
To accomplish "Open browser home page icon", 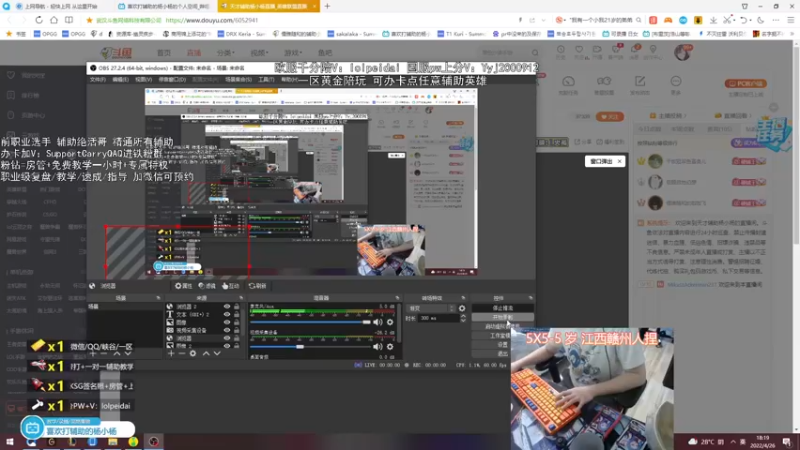I will pos(54,20).
